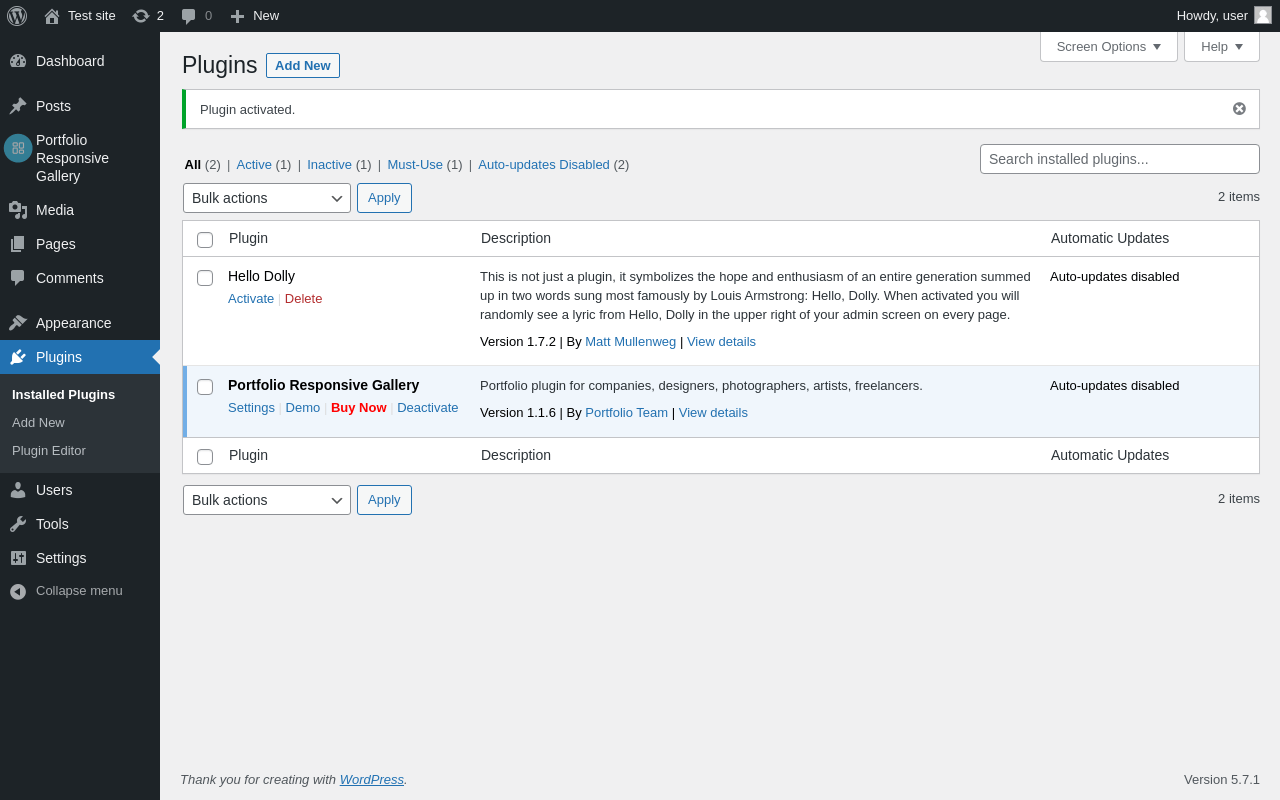Deactivate the Portfolio Responsive Gallery plugin
The image size is (1280, 800).
(428, 408)
